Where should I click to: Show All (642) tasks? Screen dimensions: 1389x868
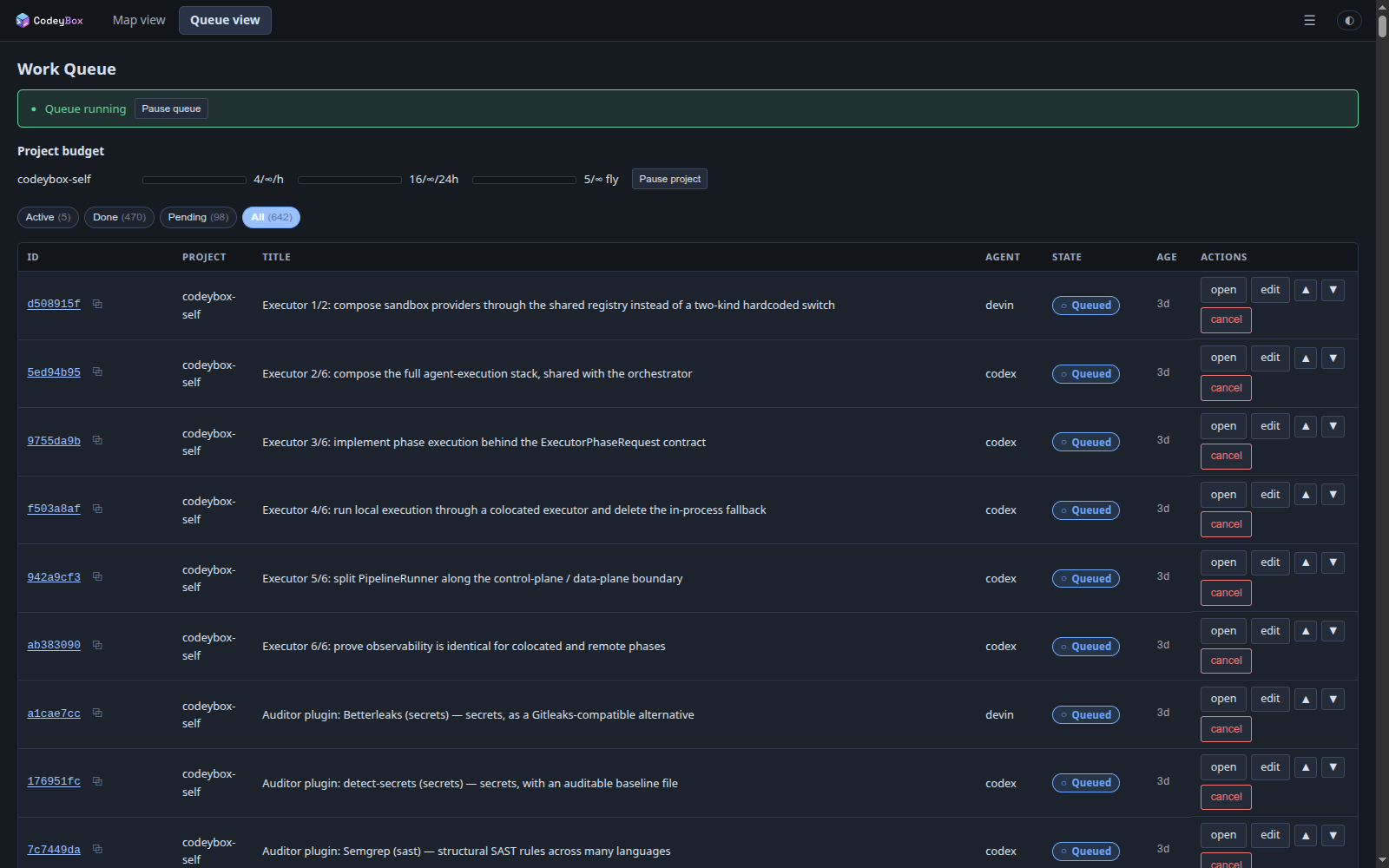pyautogui.click(x=271, y=217)
